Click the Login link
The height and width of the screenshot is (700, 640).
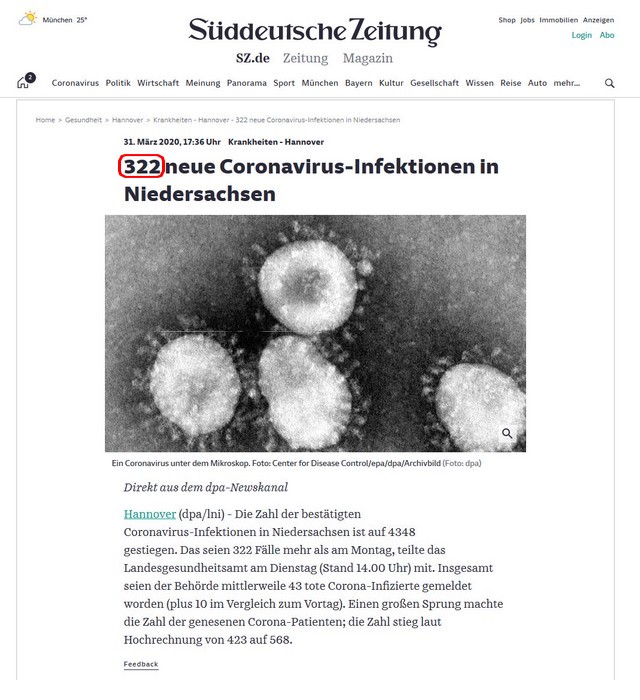point(582,35)
